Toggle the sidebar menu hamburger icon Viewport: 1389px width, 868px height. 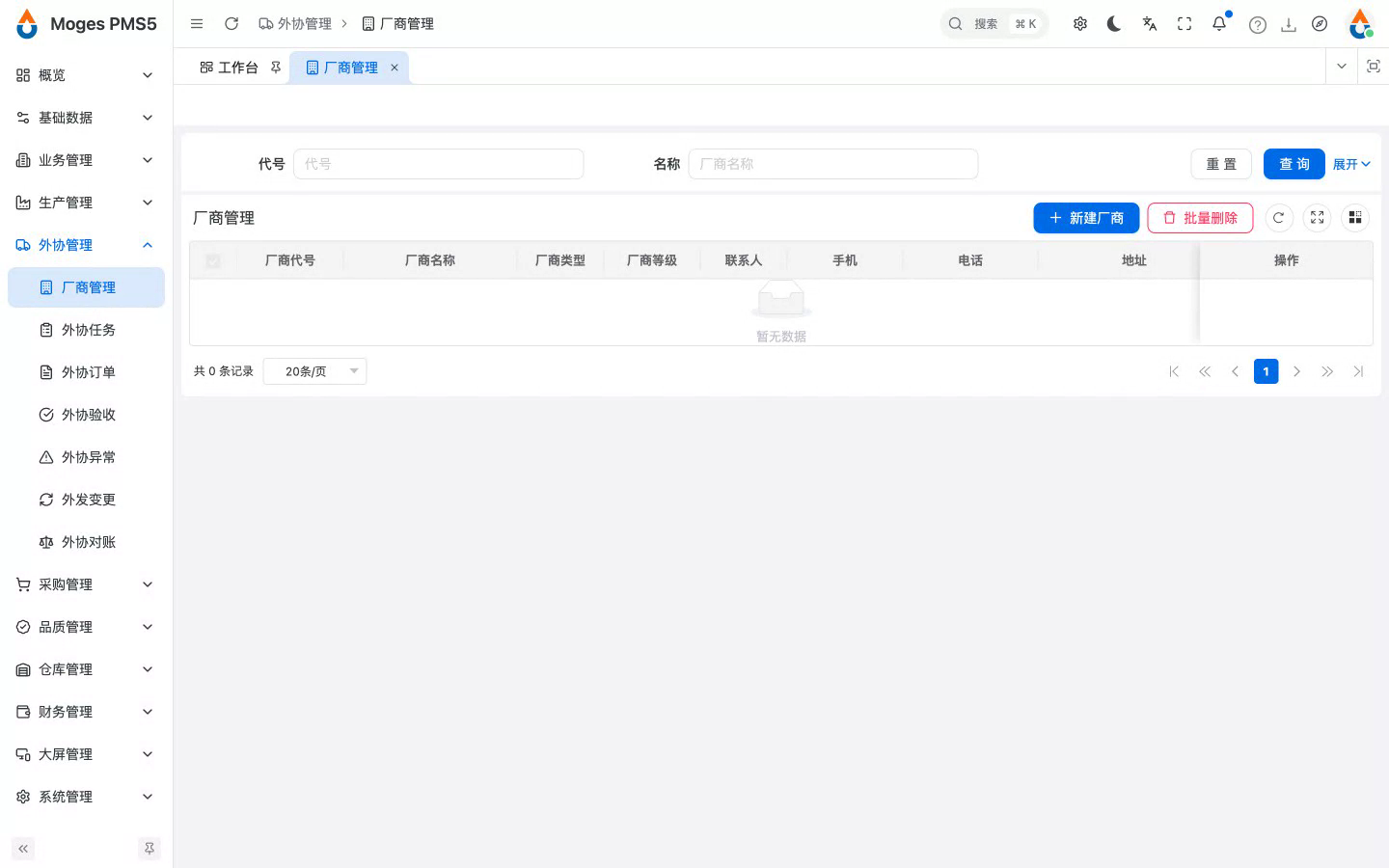pos(197,24)
